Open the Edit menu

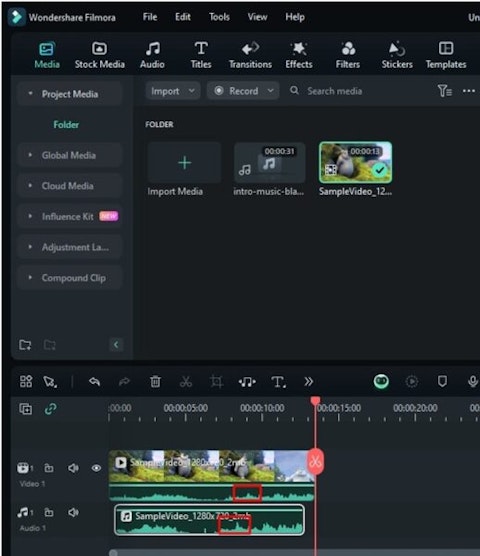pos(183,17)
